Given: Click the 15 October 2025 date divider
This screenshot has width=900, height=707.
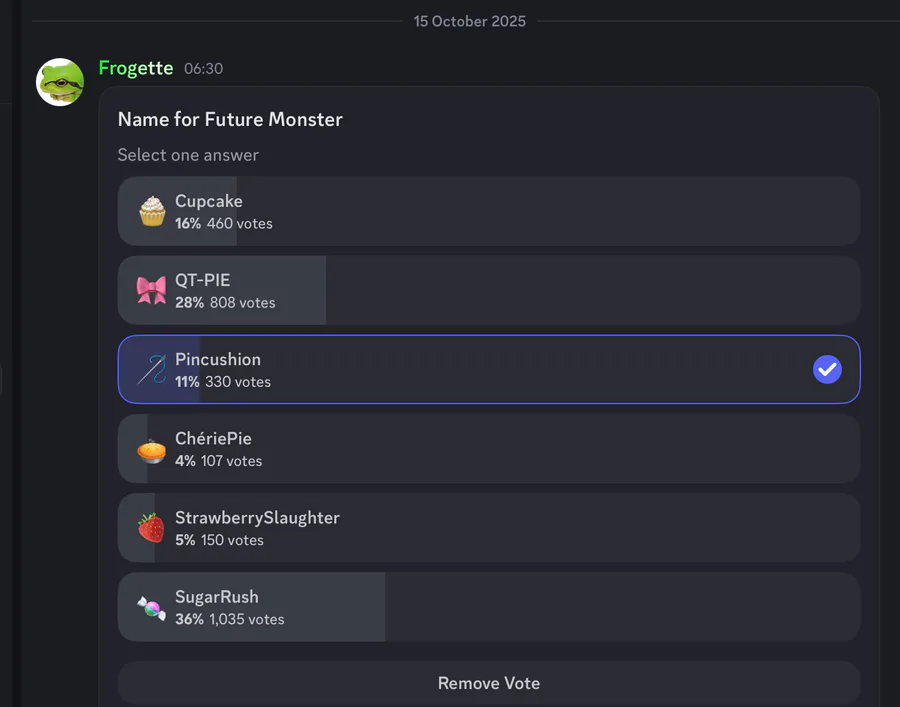Looking at the screenshot, I should 470,21.
